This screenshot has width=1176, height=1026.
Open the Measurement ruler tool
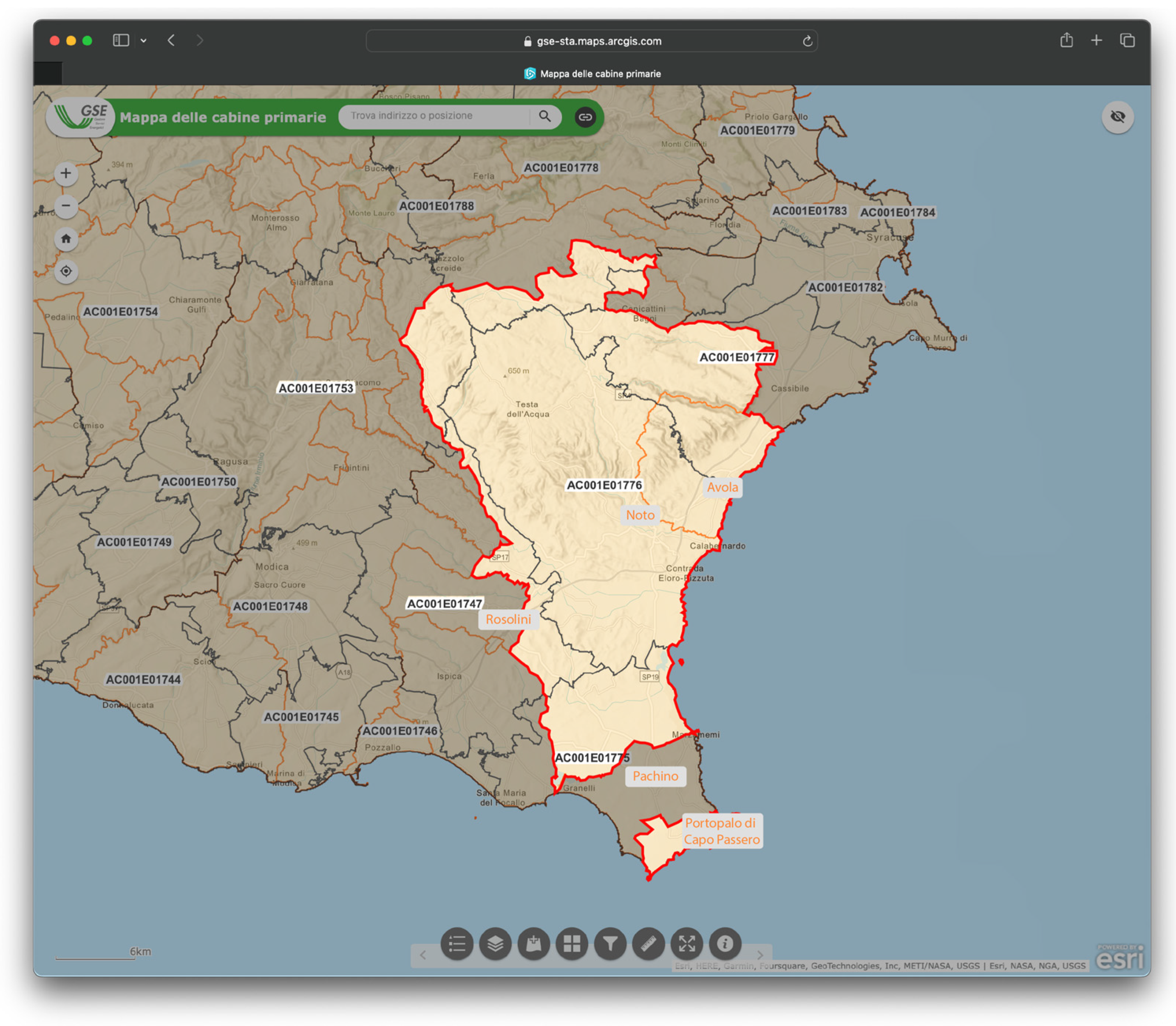(648, 943)
